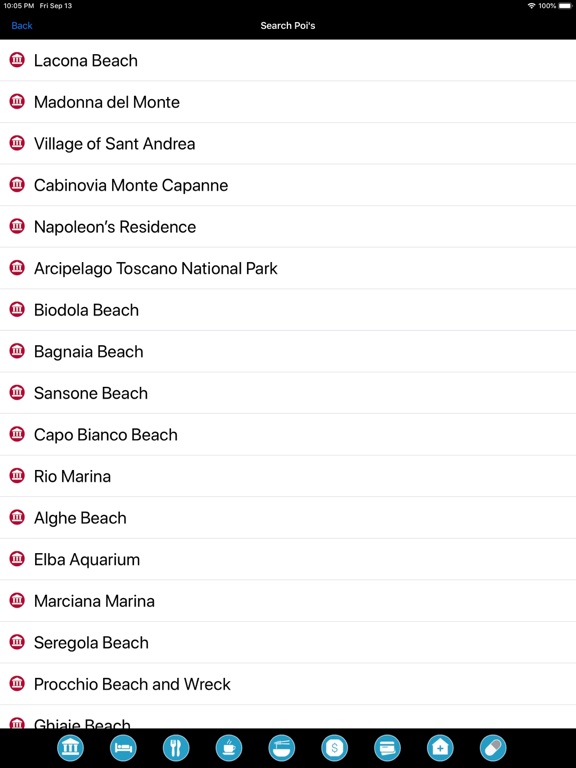Tap the red icon beside Rio Marina

coord(17,476)
